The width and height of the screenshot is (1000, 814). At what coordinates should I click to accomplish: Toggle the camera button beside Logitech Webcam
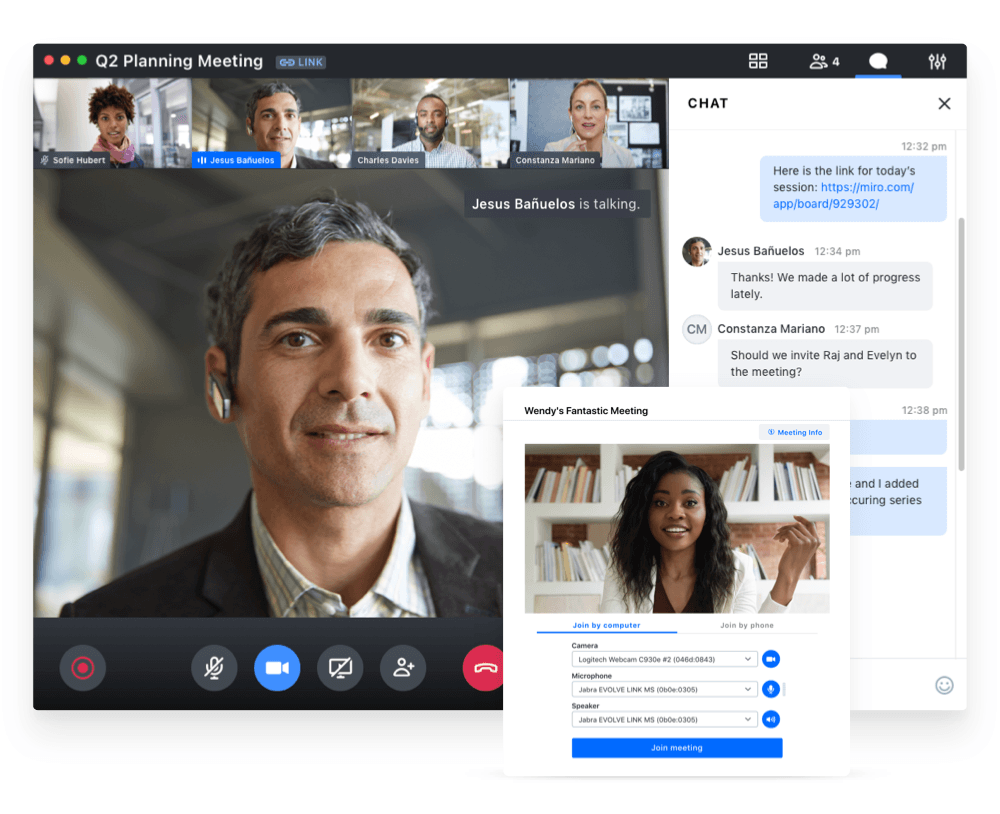(771, 659)
